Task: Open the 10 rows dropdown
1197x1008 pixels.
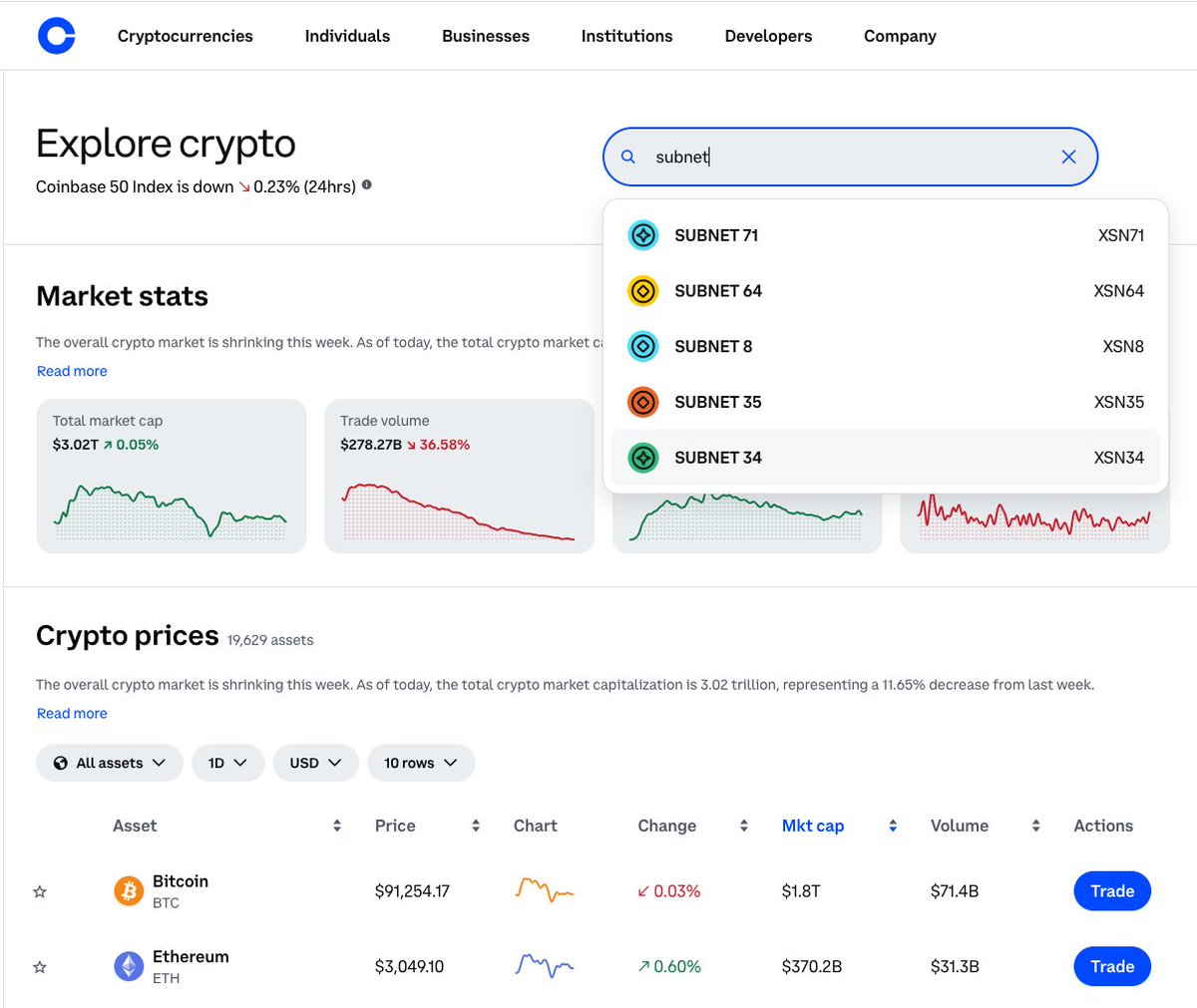Action: point(421,763)
